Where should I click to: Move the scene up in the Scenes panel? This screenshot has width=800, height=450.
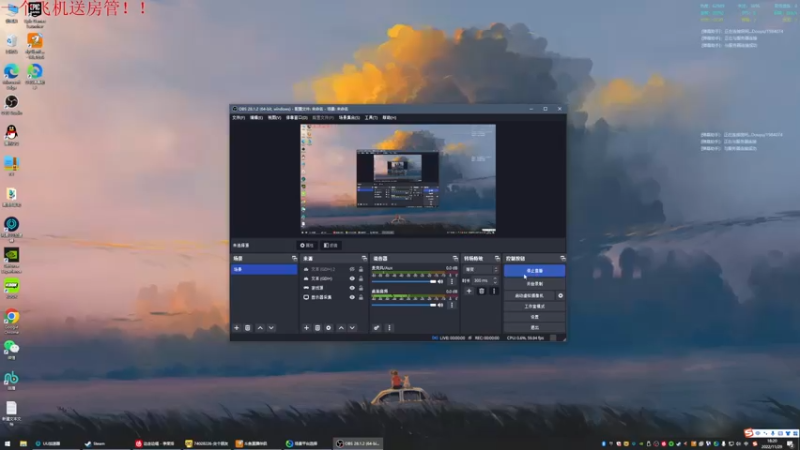(260, 328)
